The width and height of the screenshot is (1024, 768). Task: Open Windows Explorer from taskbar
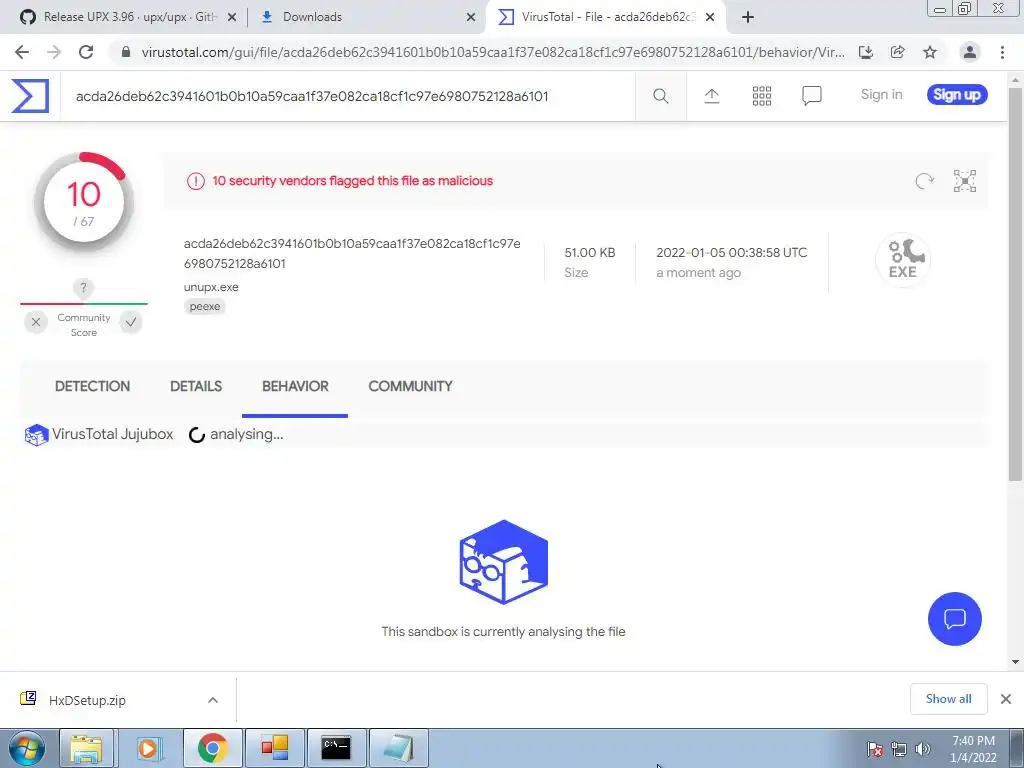(86, 748)
